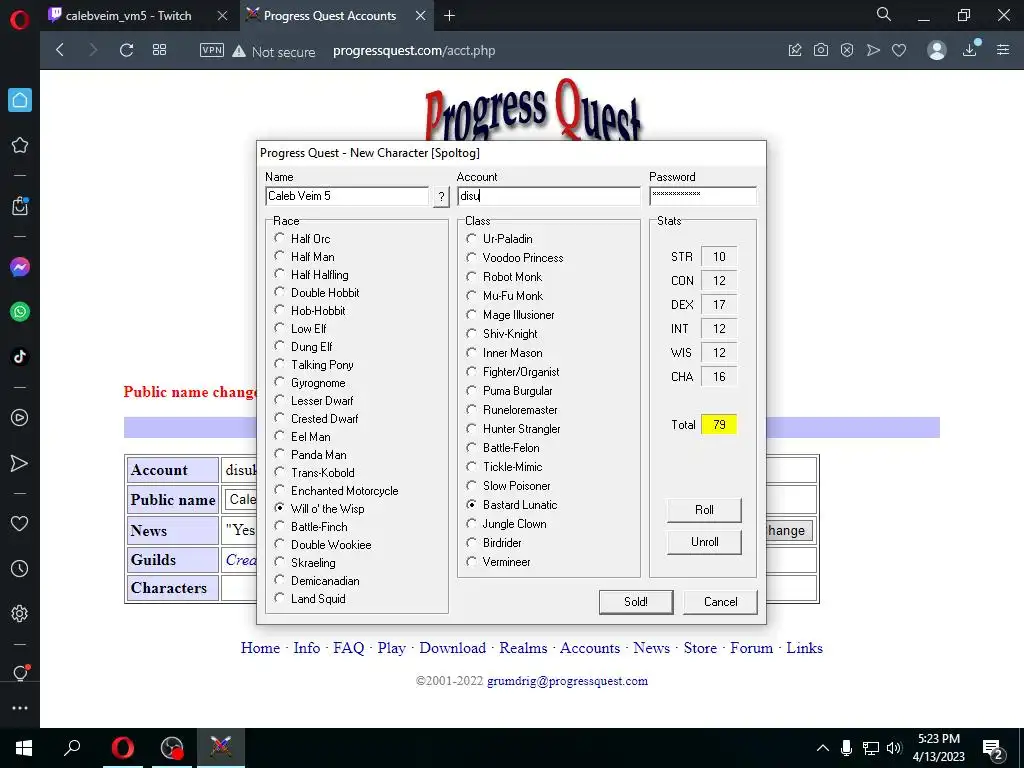The width and height of the screenshot is (1024, 768).
Task: Open Shopping bag icon in sidebar
Action: coord(20,206)
